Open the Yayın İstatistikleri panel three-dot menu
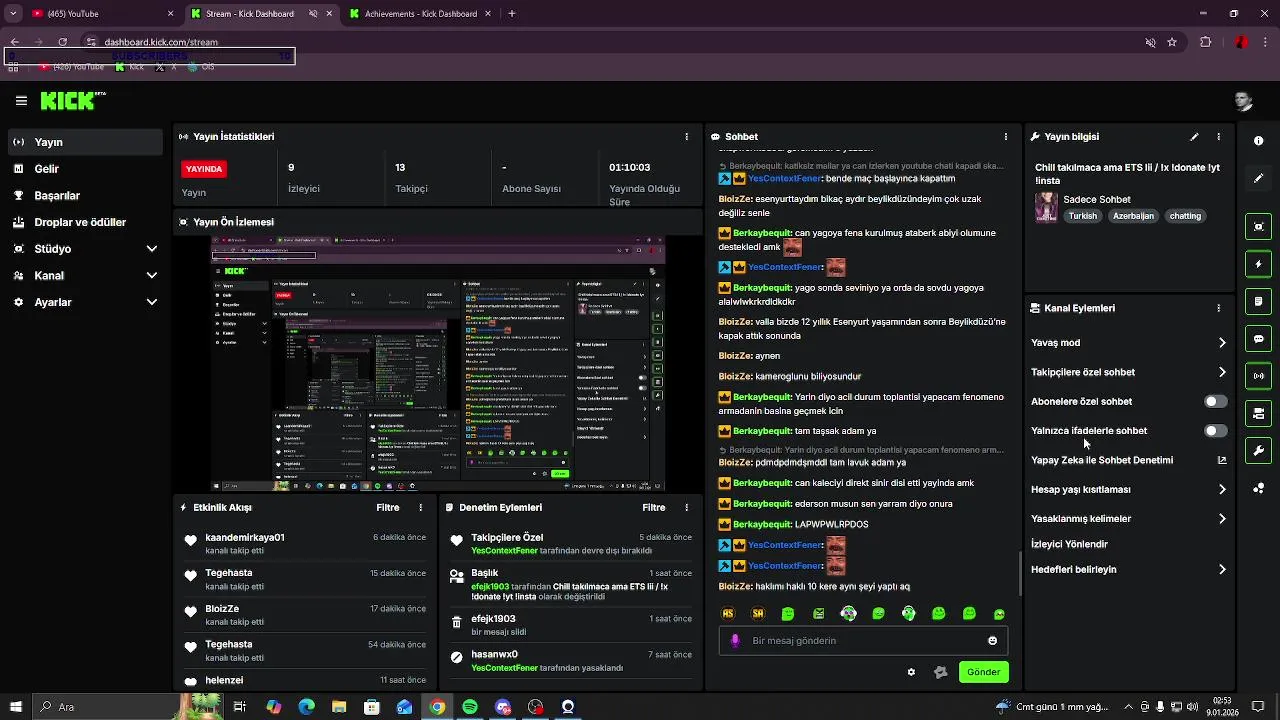Screen dimensions: 1280x720 (x=686, y=137)
